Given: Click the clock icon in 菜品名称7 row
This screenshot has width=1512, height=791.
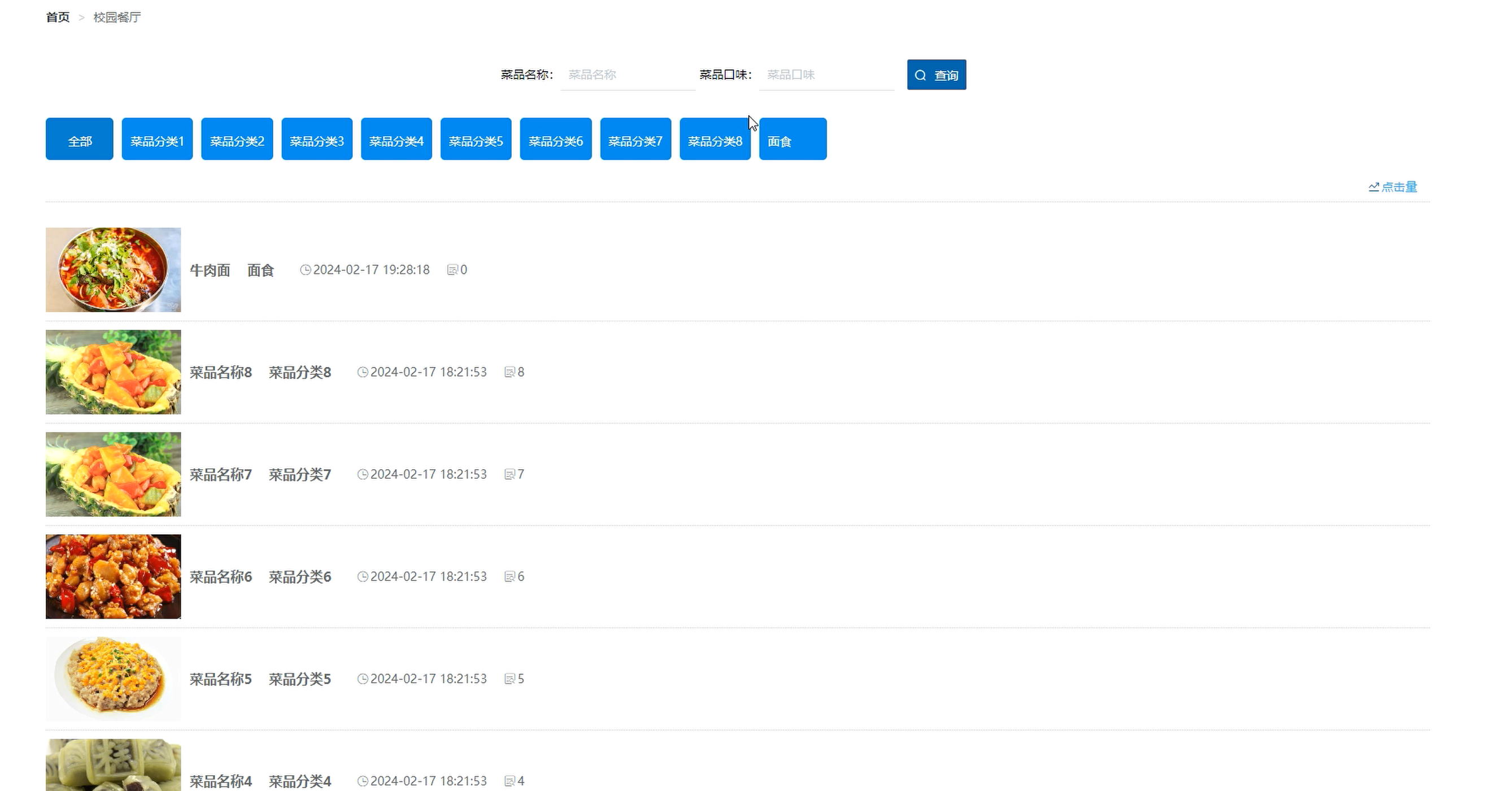Looking at the screenshot, I should 363,474.
